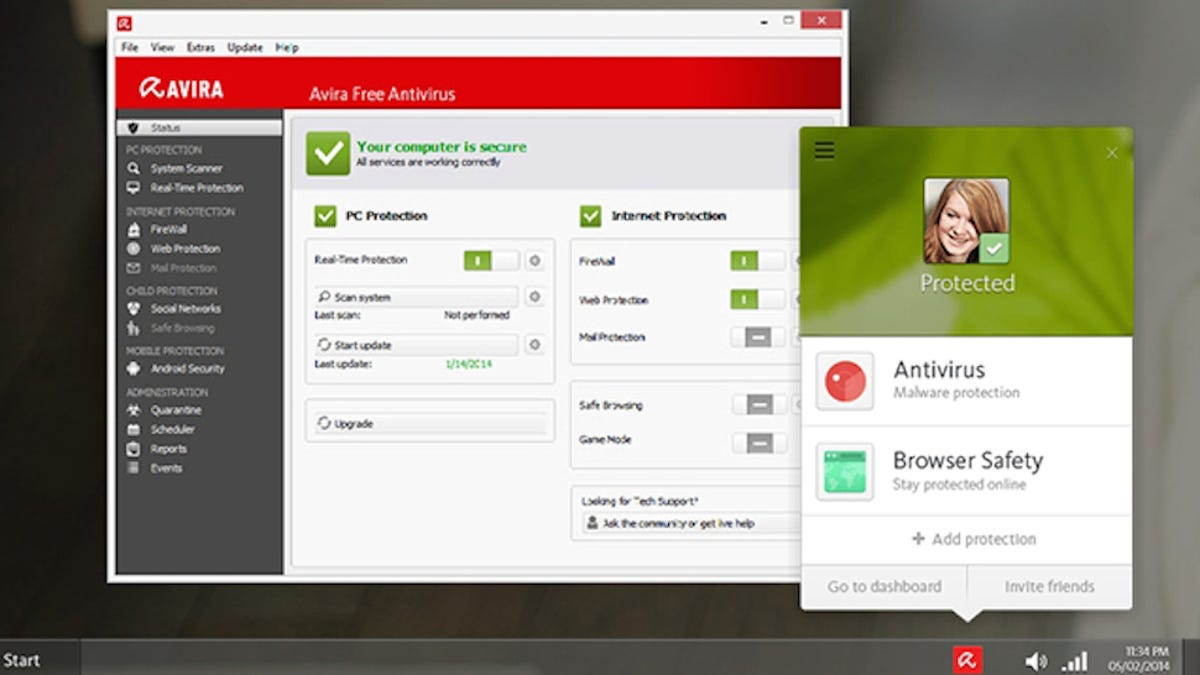Click the user profile photo thumbnail
Screen dimensions: 1200x675
[966, 221]
